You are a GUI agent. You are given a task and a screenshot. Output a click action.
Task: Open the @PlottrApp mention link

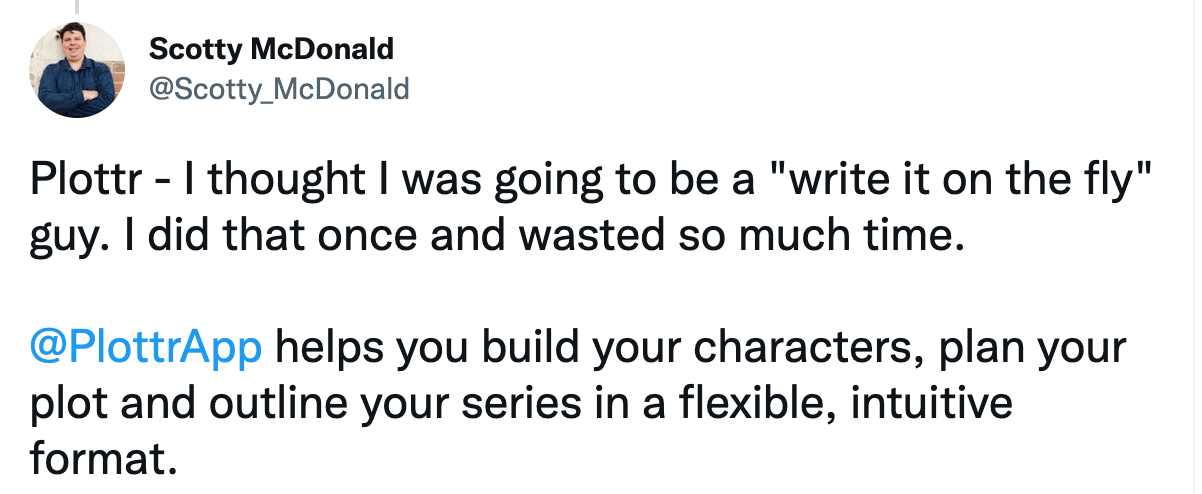pos(147,348)
